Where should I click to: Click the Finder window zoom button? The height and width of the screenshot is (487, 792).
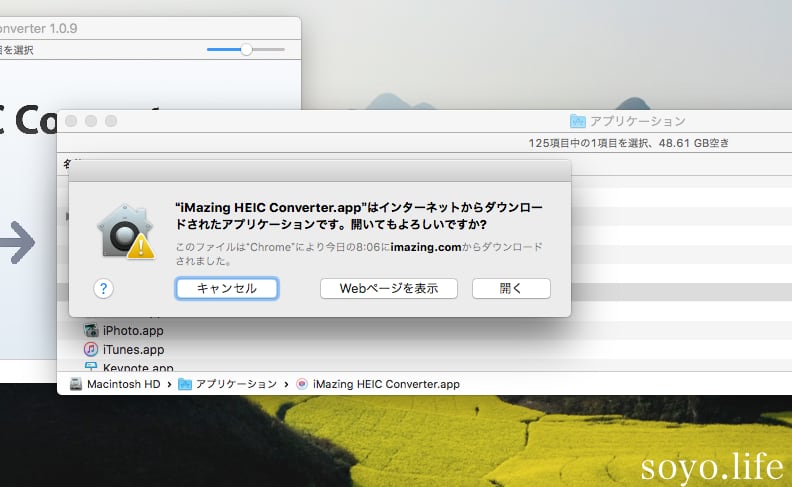tap(111, 121)
